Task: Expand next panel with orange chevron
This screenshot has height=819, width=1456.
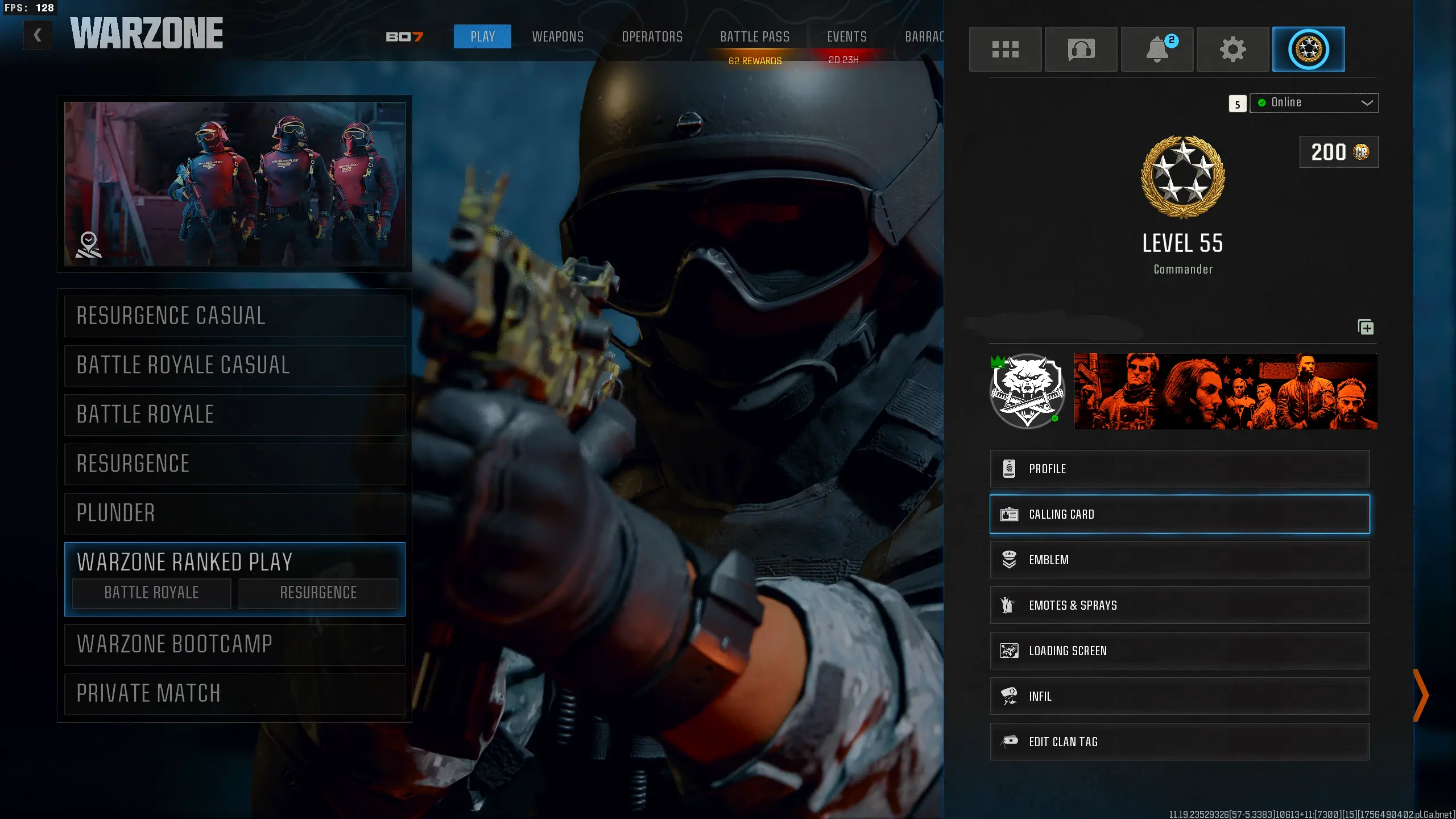Action: (1421, 695)
